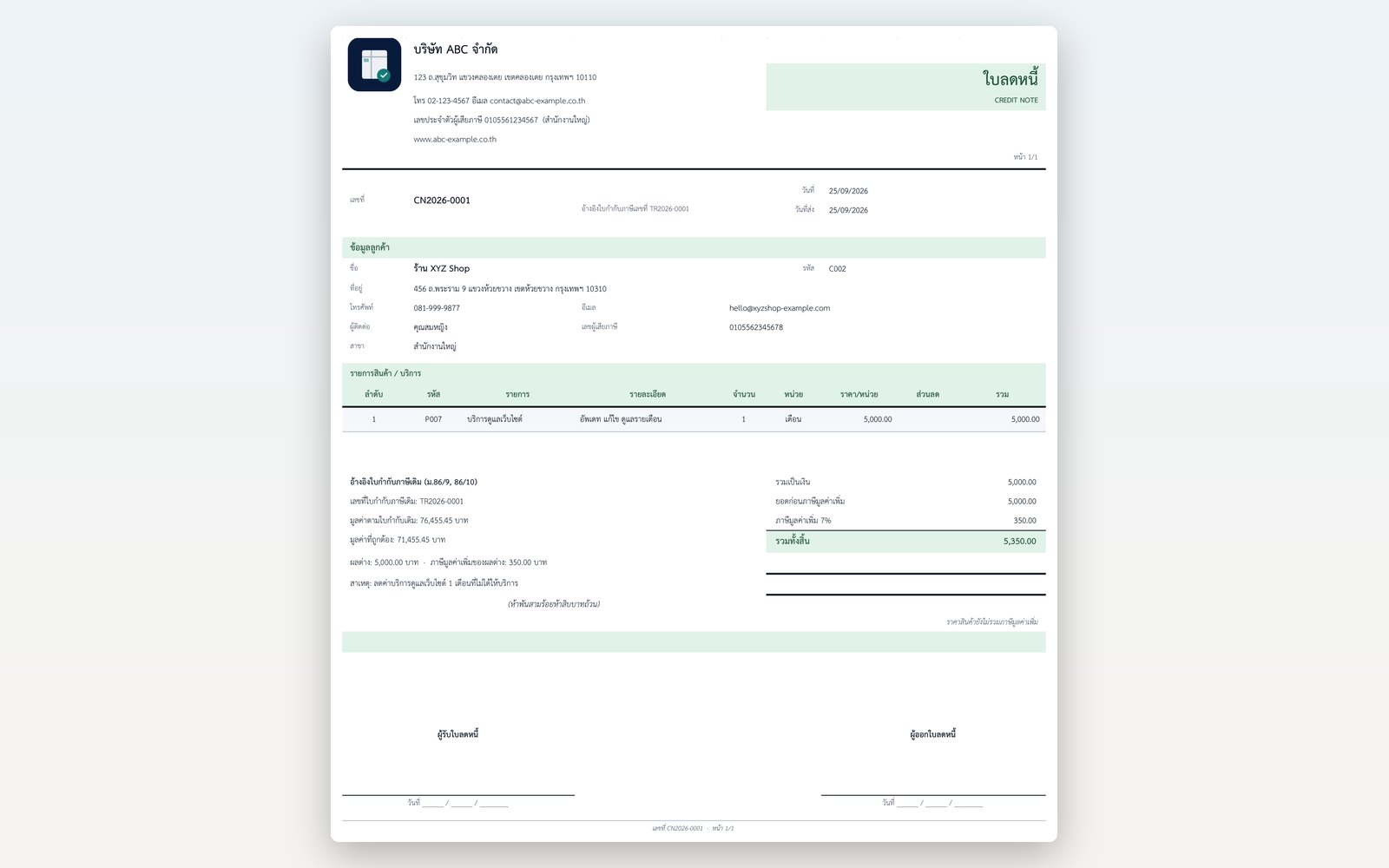The width and height of the screenshot is (1389, 868).
Task: Click the อ้างอิงใบกำกับภาษีเลขที่ TR2026-0001 reference line
Action: [635, 209]
